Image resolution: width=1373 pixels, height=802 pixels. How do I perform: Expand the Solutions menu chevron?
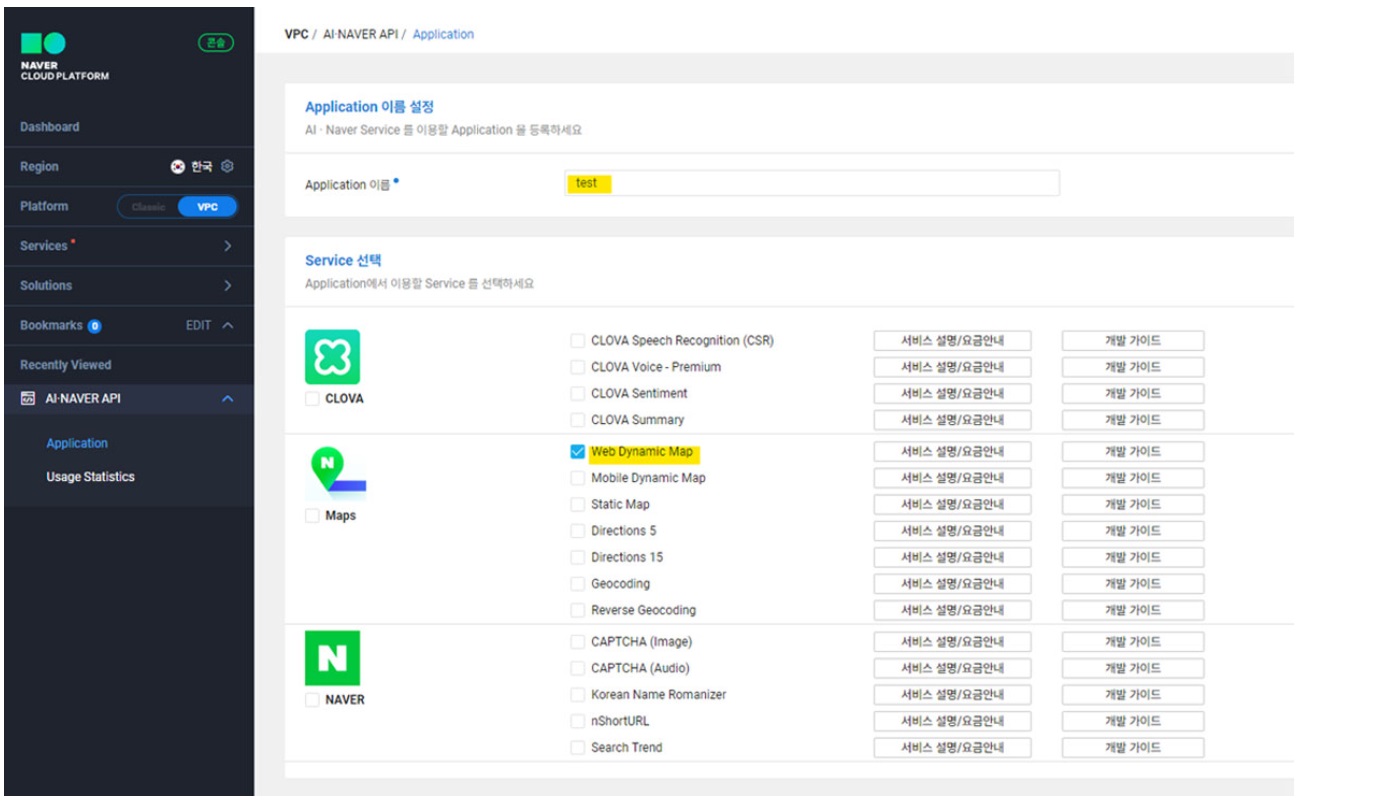(x=228, y=286)
